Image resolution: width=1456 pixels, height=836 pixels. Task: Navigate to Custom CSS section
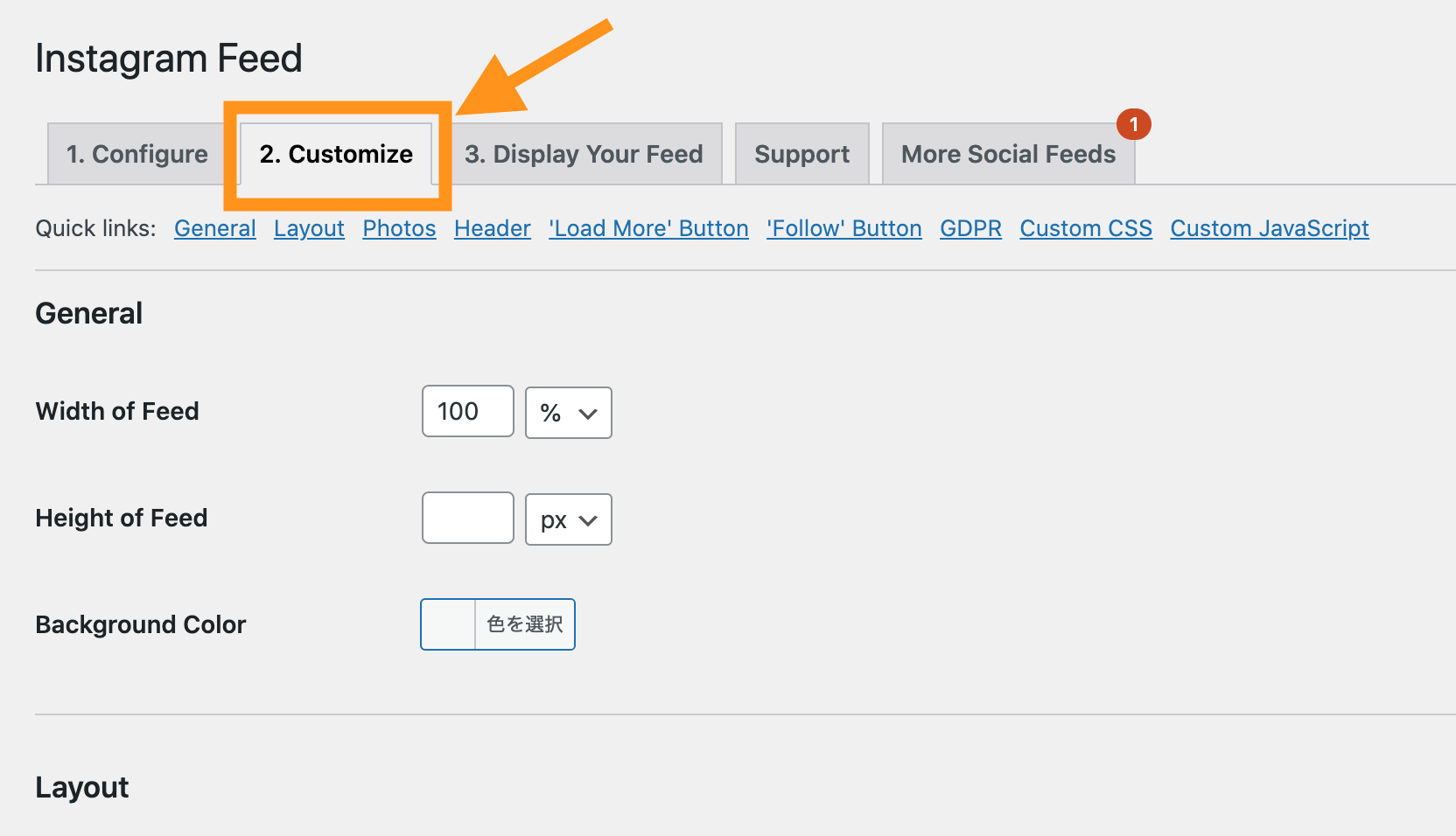coord(1085,228)
